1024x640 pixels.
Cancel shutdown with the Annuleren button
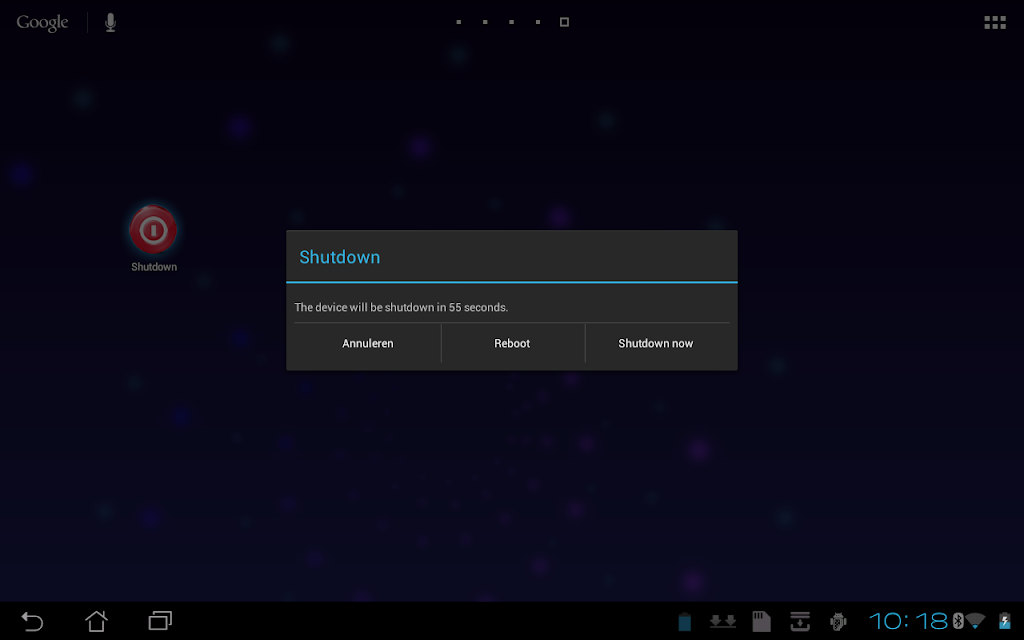(367, 344)
